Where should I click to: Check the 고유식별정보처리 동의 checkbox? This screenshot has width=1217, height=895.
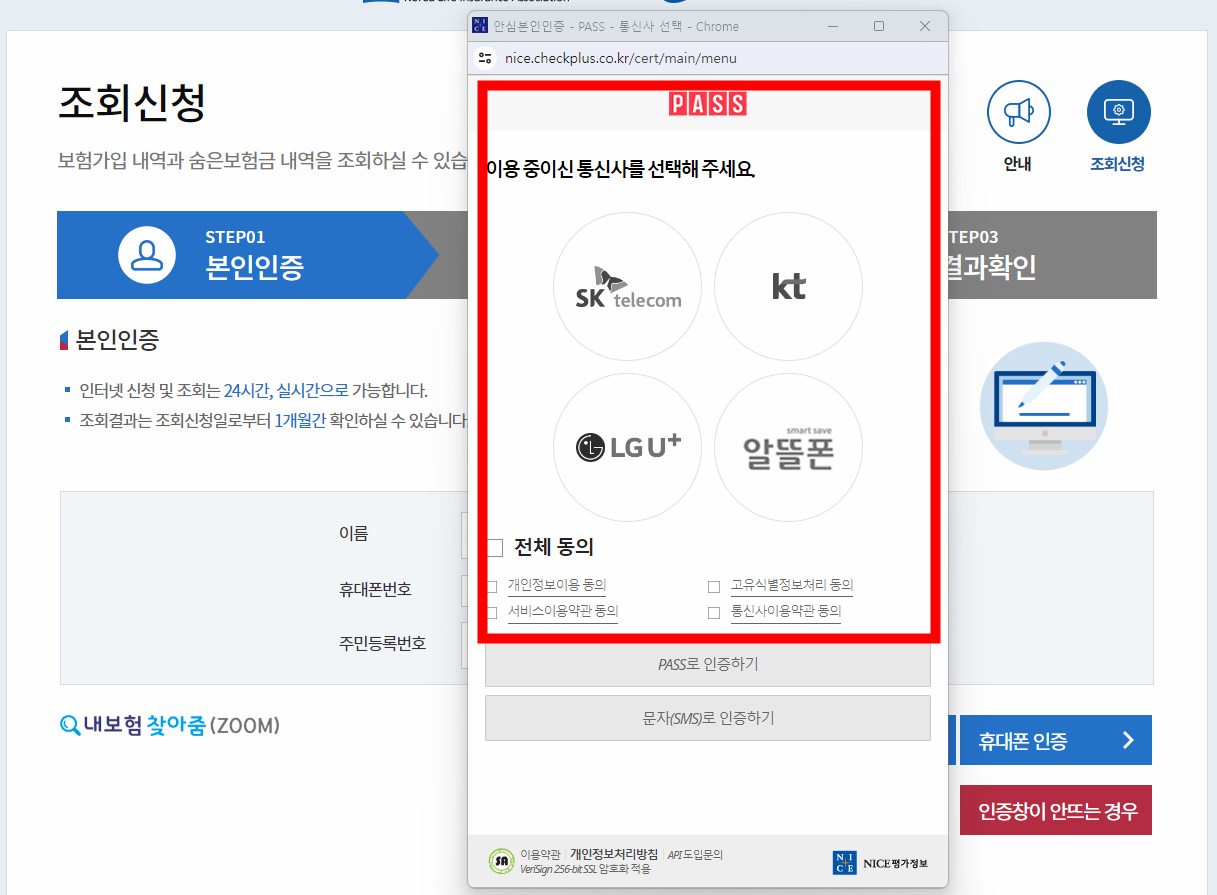coord(714,586)
